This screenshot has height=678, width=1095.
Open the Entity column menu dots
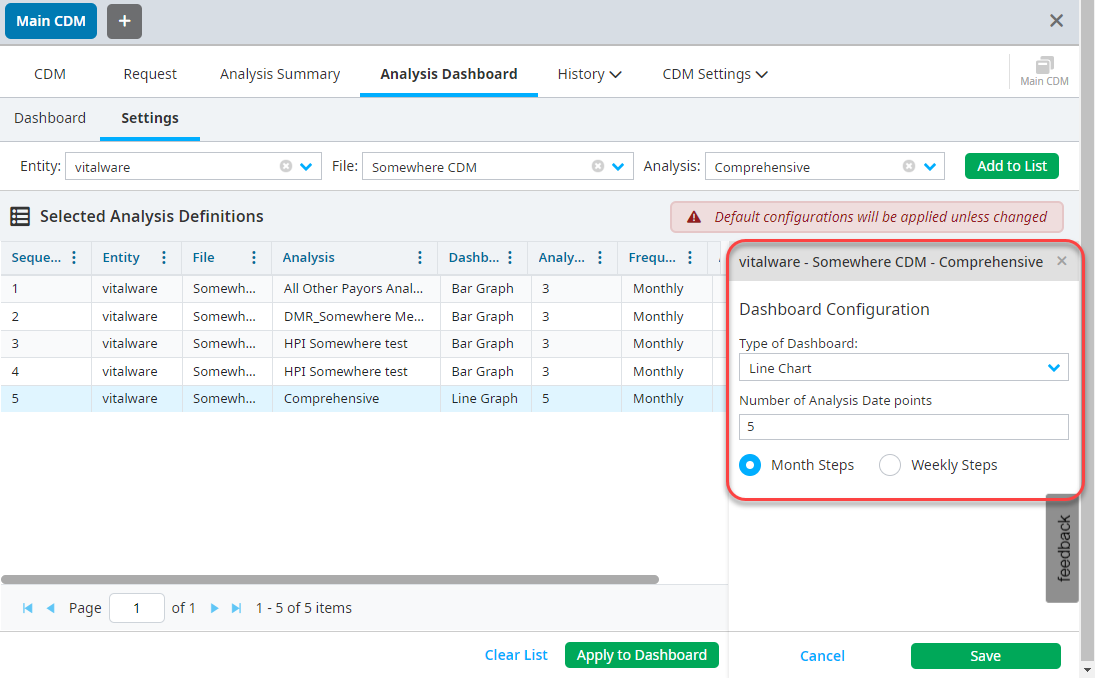(x=164, y=258)
